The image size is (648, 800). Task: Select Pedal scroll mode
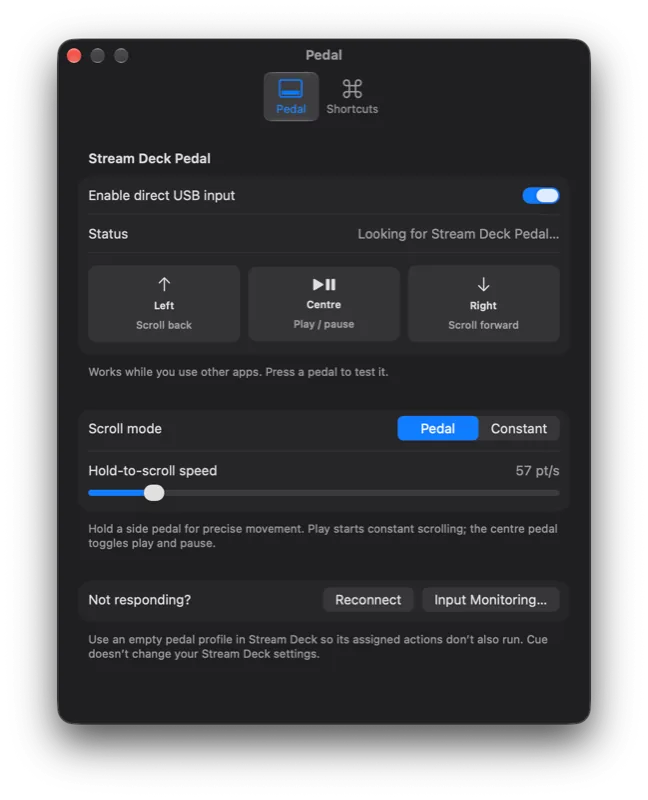point(438,428)
